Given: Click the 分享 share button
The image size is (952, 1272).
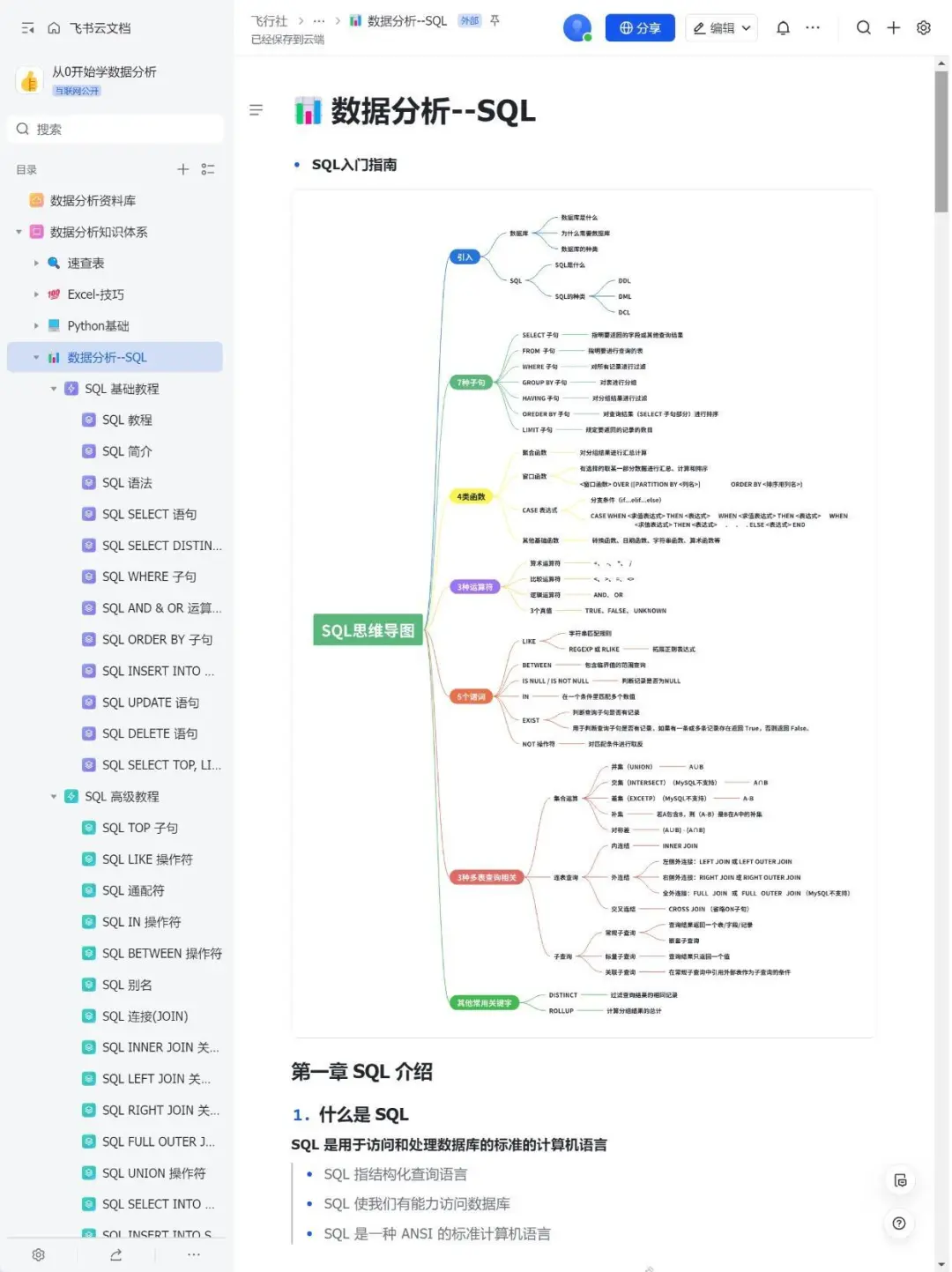Looking at the screenshot, I should click(640, 27).
